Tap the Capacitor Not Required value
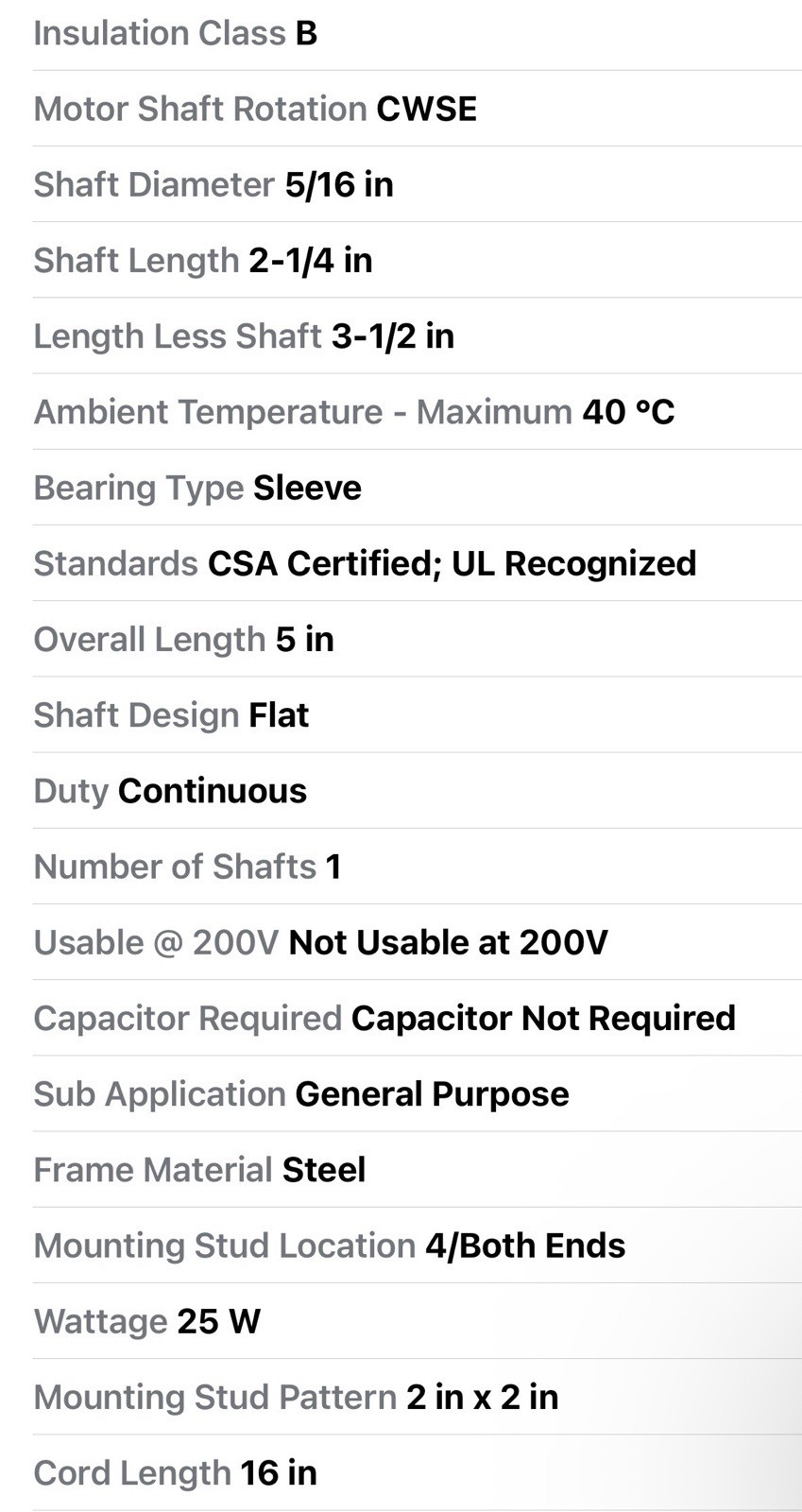Screen dimensions: 802x1512 click(543, 1018)
